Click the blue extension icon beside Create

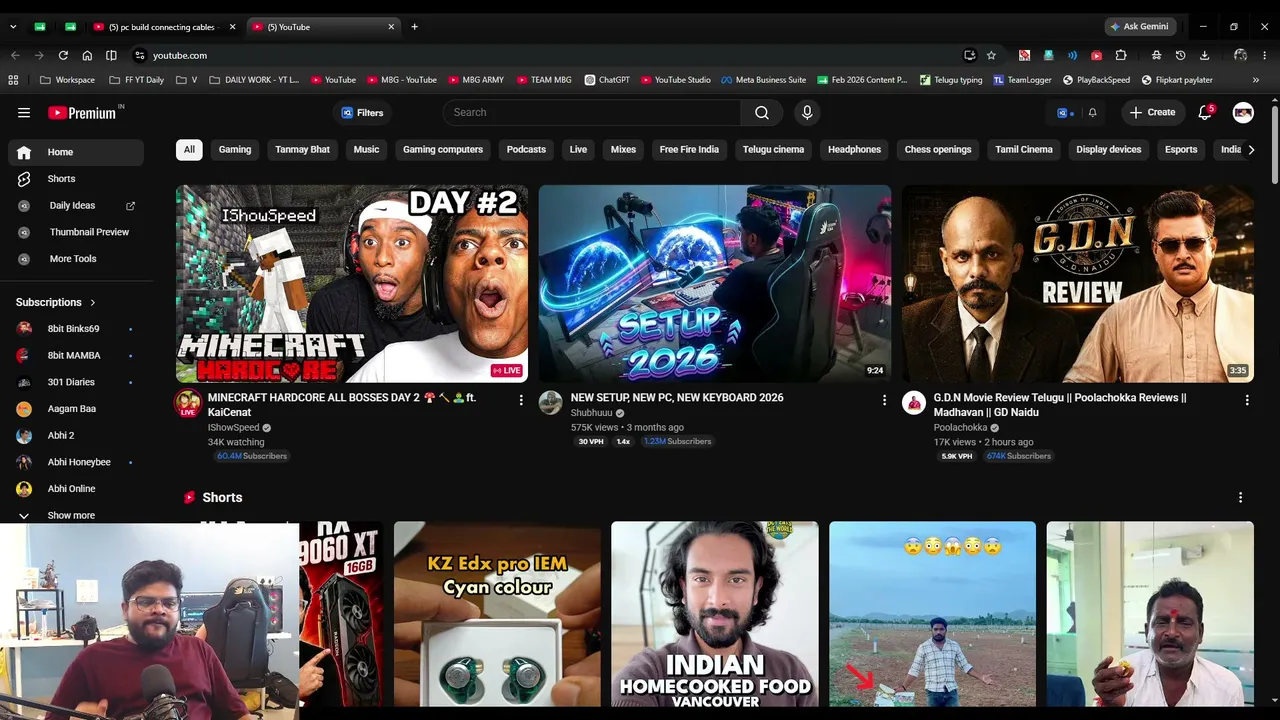click(1063, 113)
